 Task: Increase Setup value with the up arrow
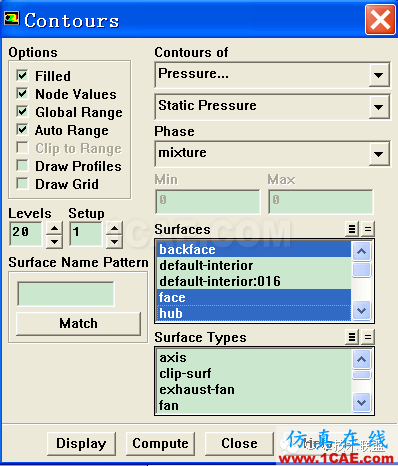[x=114, y=228]
